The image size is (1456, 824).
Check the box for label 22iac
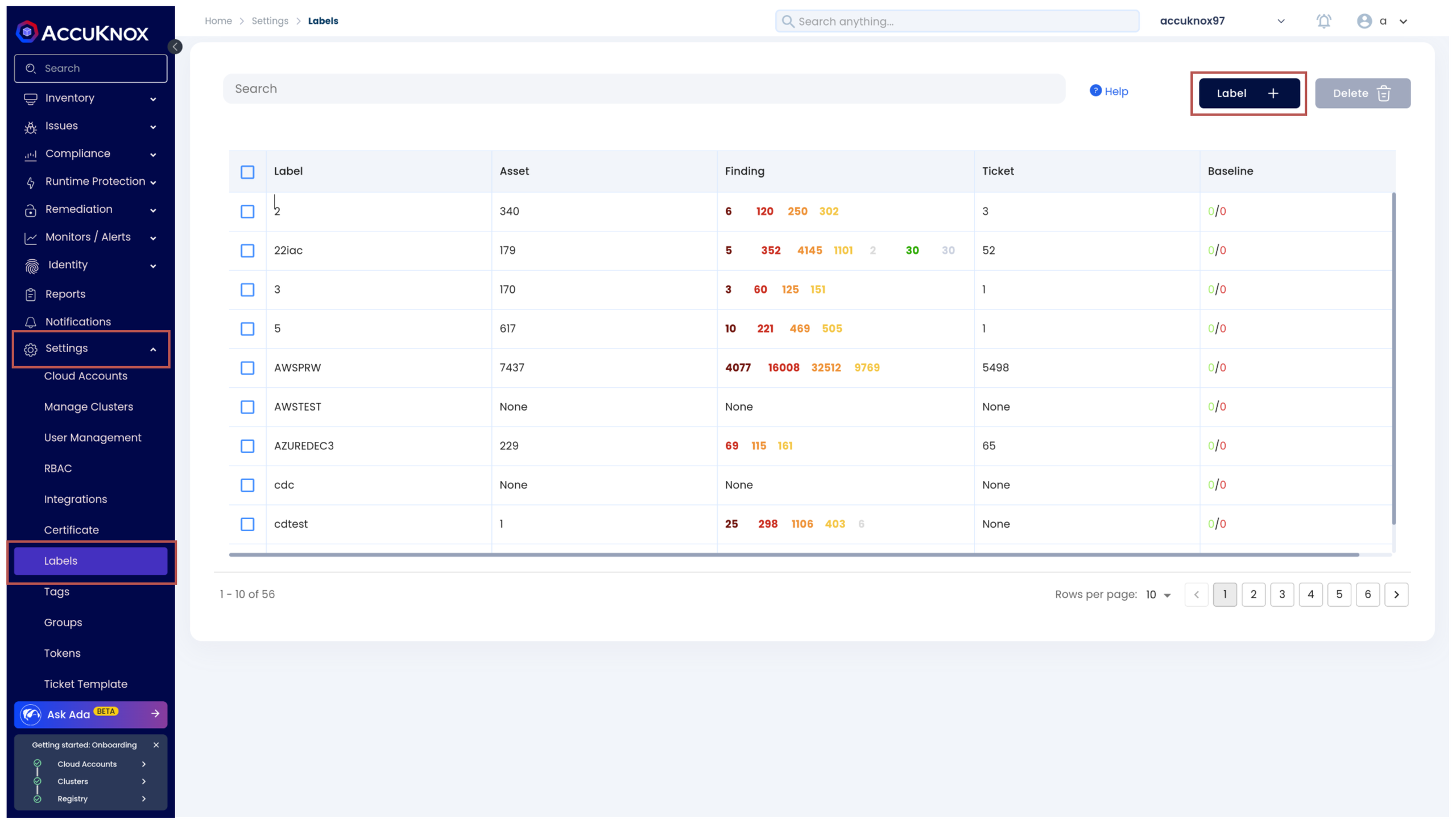247,251
